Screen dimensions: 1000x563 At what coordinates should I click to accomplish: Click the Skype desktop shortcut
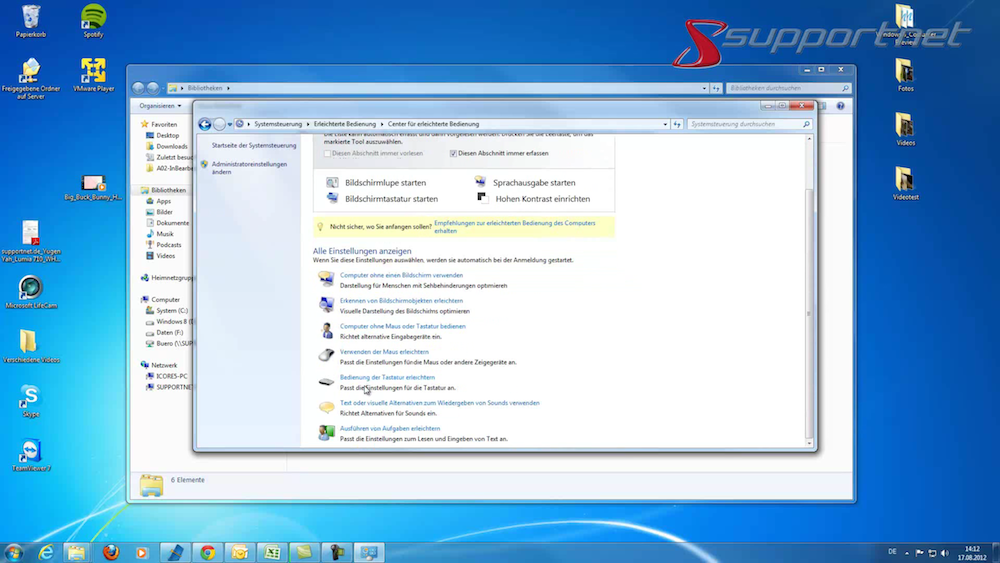pyautogui.click(x=30, y=397)
